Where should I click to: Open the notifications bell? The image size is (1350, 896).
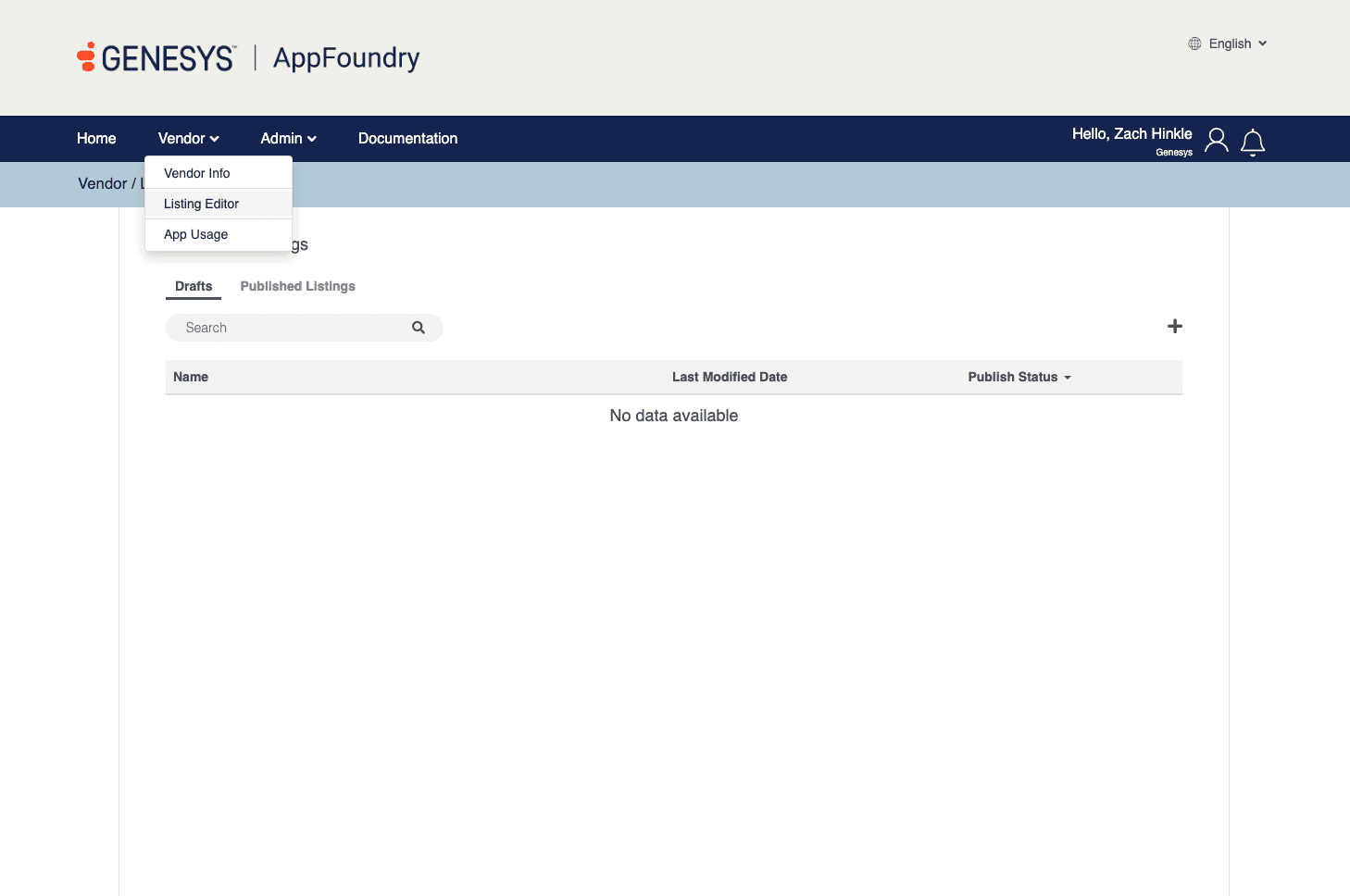tap(1252, 142)
